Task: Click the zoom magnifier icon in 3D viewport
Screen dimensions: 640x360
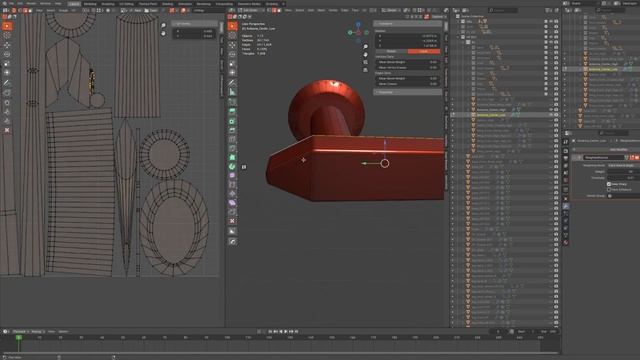Action: click(365, 47)
